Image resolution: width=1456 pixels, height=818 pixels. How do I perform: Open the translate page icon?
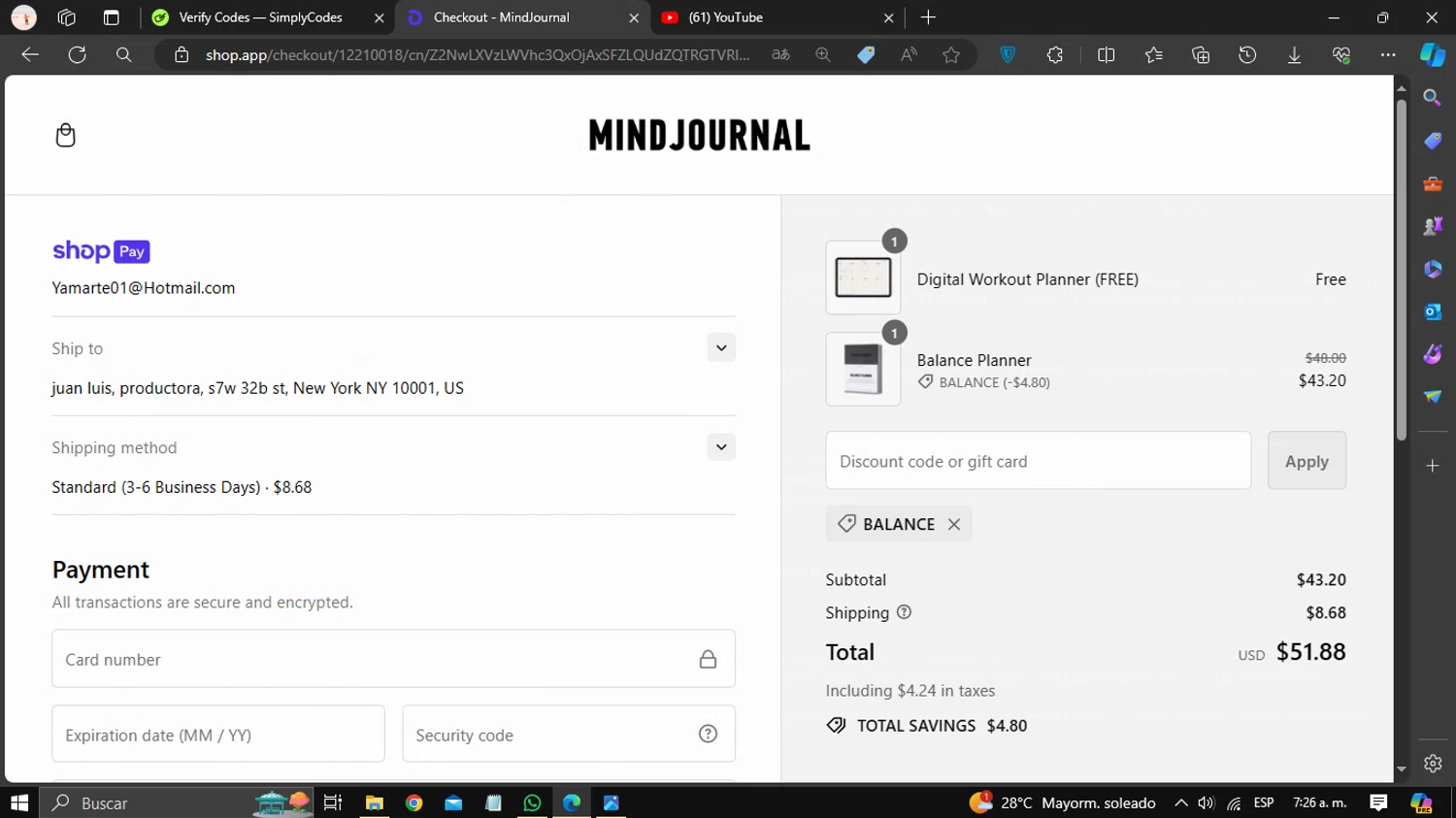(x=780, y=55)
